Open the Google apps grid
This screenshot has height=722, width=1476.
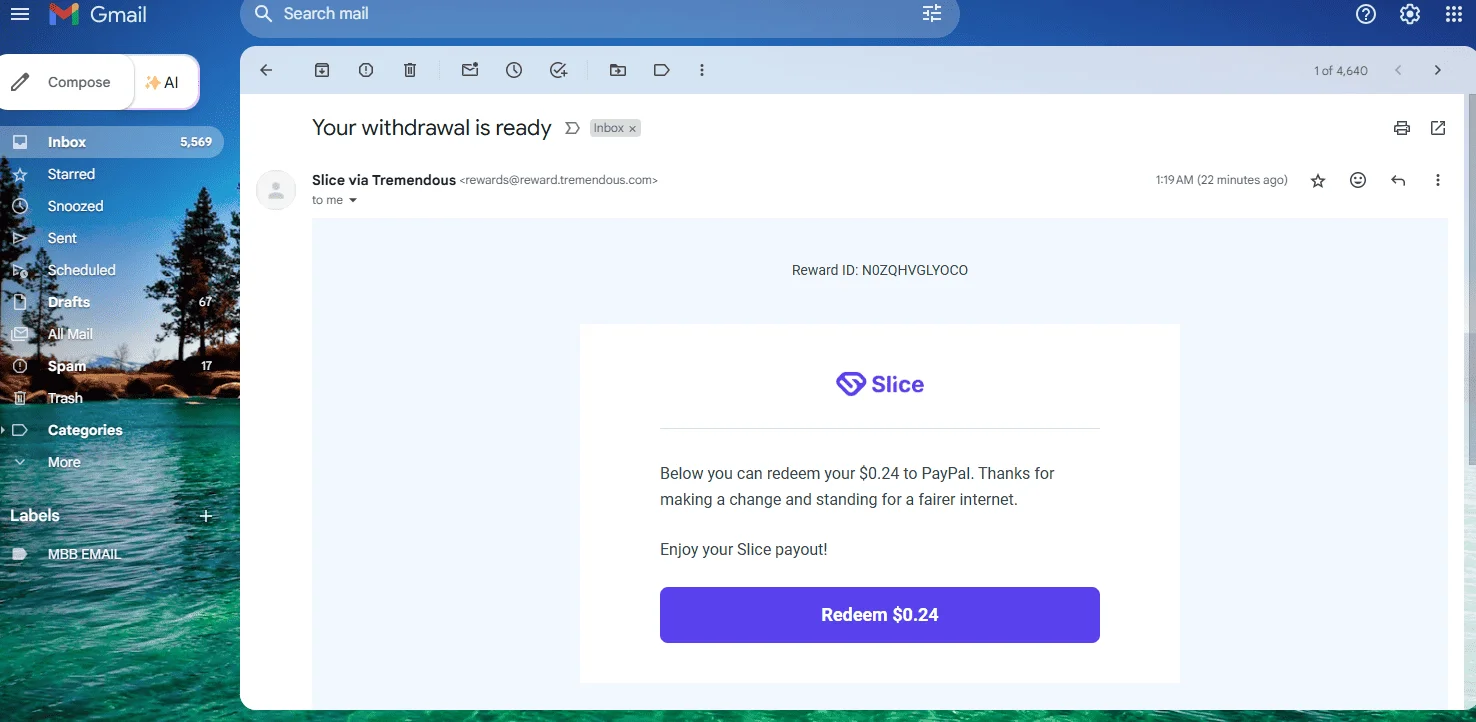click(1455, 14)
